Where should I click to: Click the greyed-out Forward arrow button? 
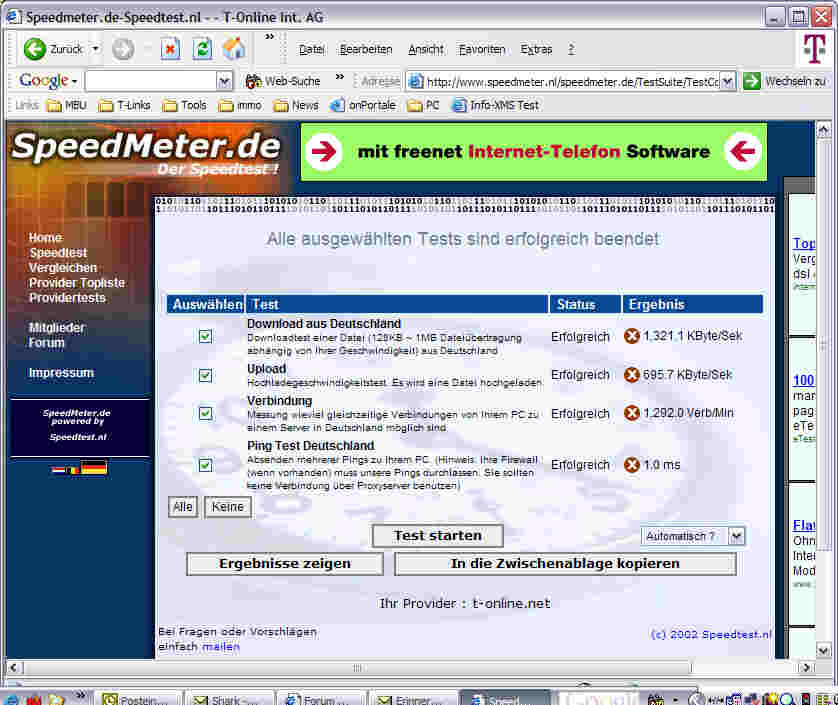click(x=123, y=50)
